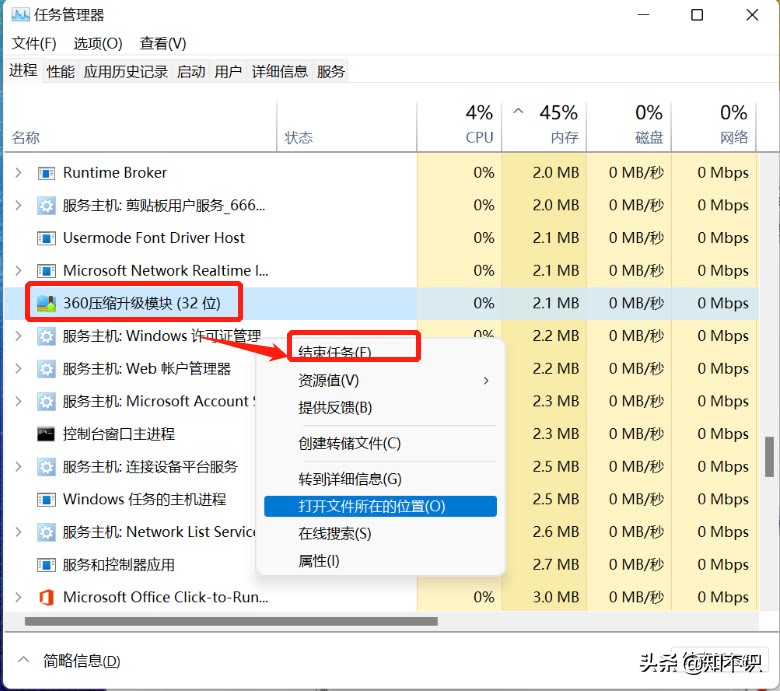This screenshot has height=691, width=780.
Task: Select the 控制台窗口主进程 row name
Action: coord(119,434)
